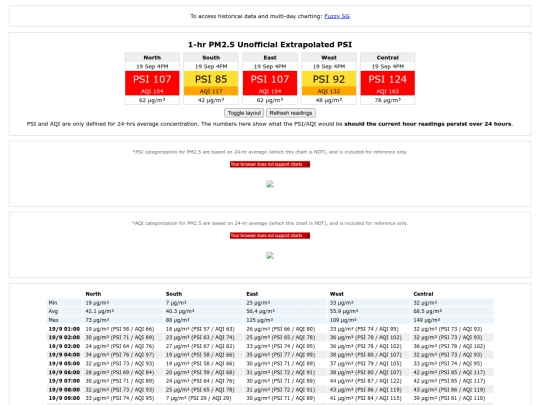This screenshot has height=405, width=540.
Task: Click the PSI categorization footnote text
Action: (270, 152)
